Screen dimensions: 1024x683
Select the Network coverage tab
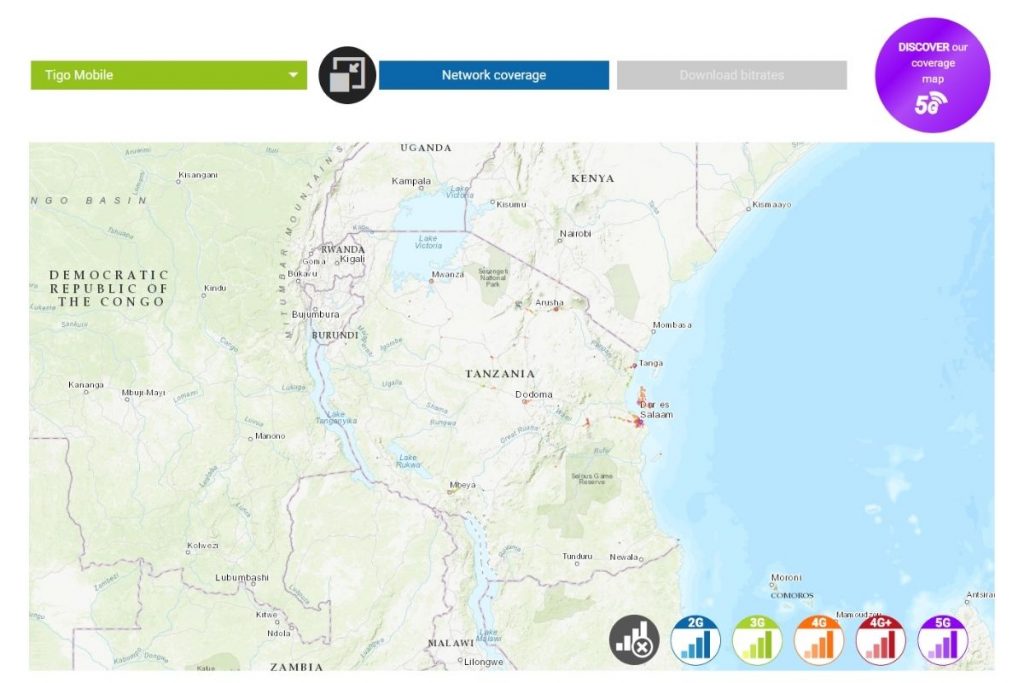coord(493,74)
